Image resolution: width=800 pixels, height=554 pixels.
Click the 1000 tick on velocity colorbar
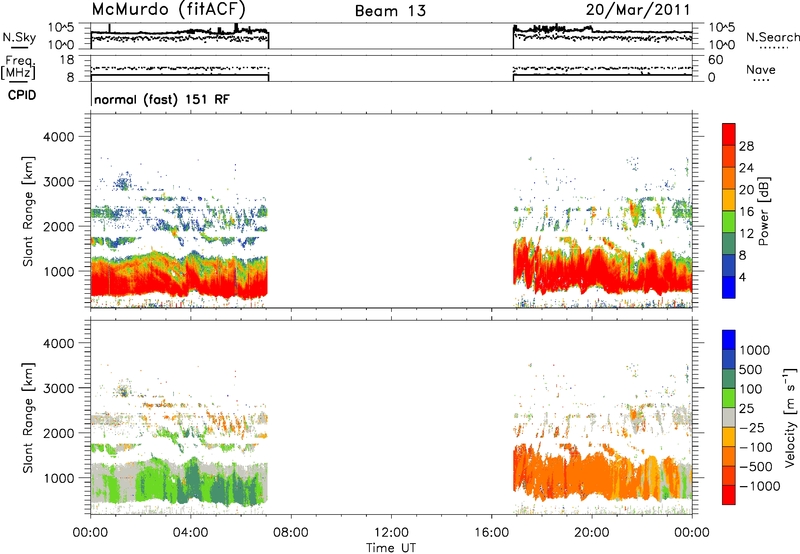coord(755,350)
